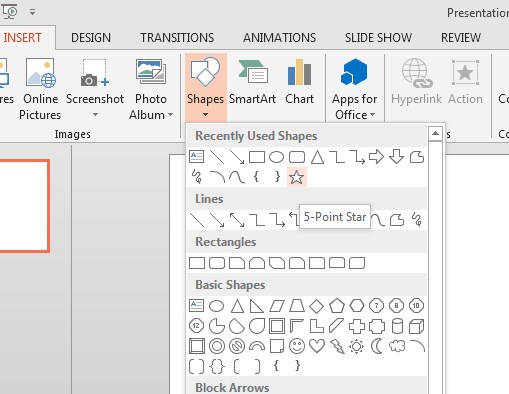
Task: Click shapes gallery scroll up arrow
Action: (435, 134)
